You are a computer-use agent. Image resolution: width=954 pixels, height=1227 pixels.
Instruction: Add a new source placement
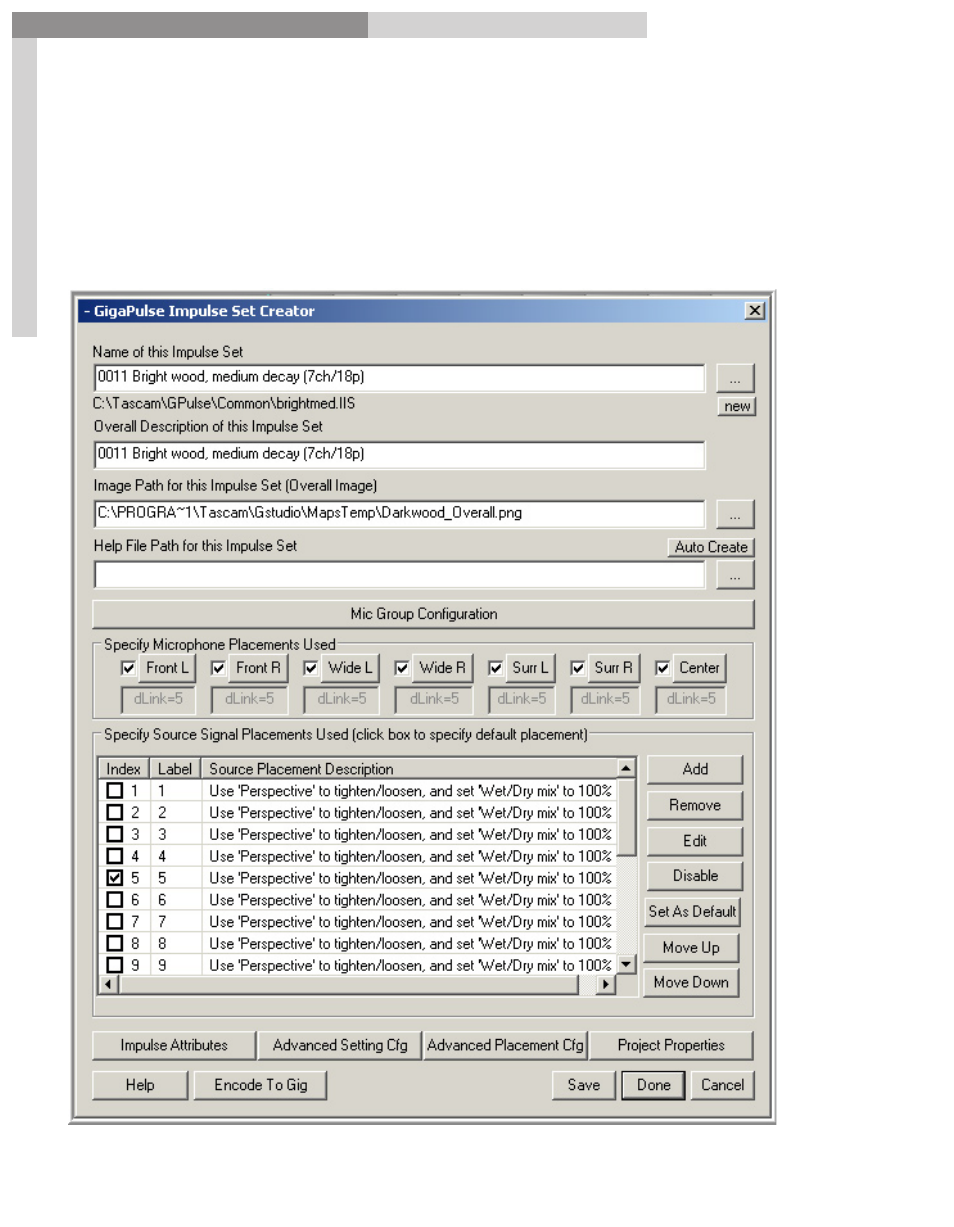point(695,769)
